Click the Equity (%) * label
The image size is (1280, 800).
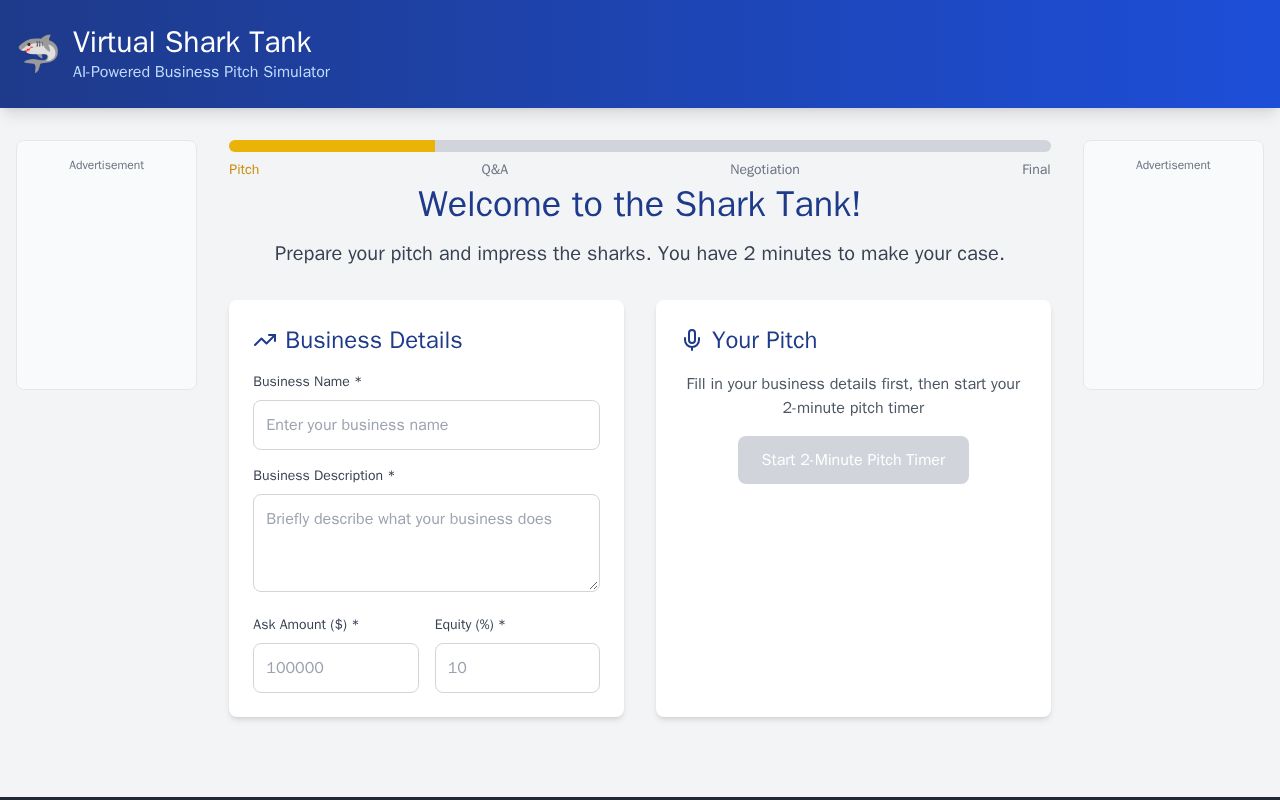click(470, 625)
